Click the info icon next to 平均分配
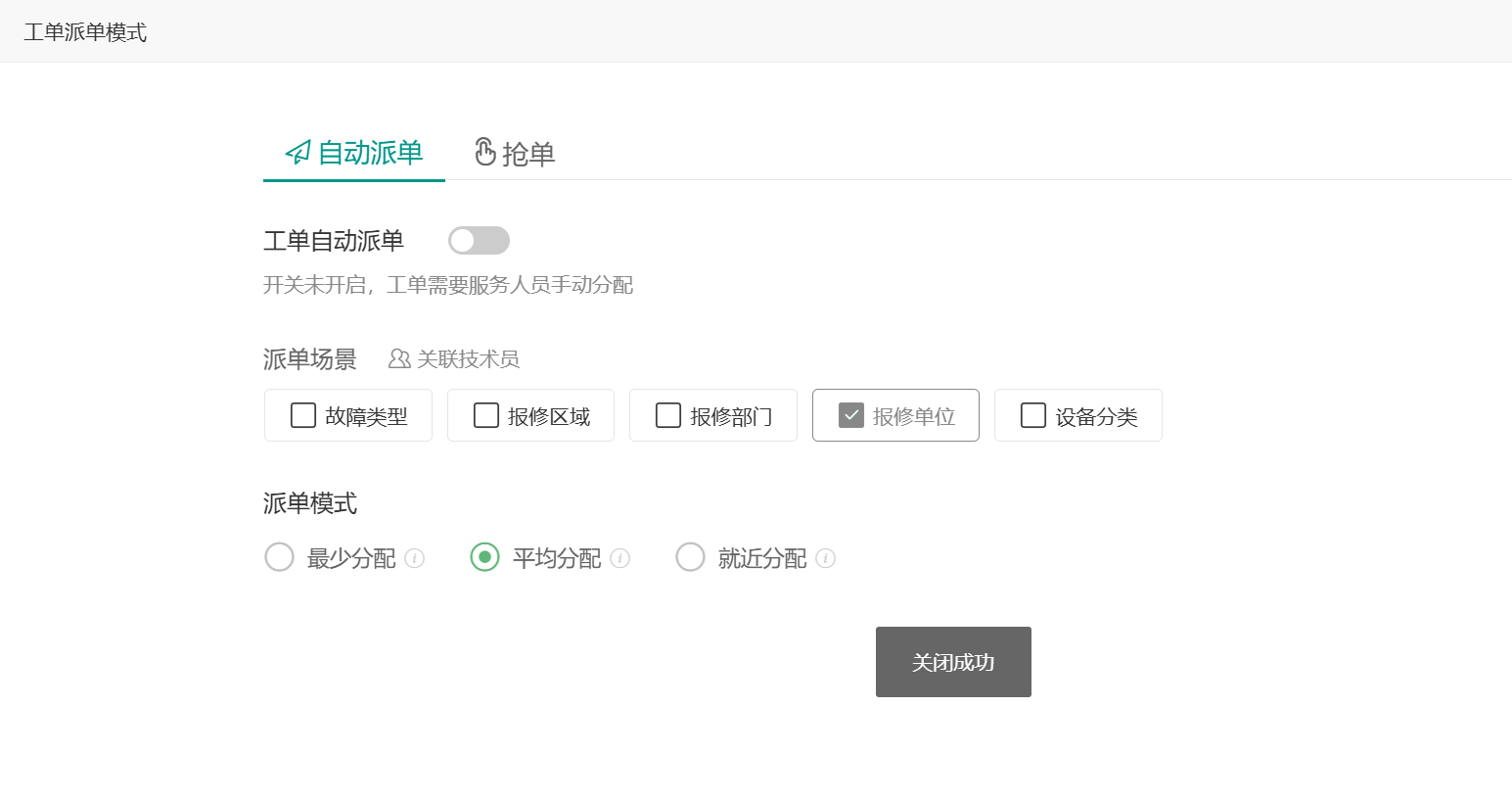1512x802 pixels. click(620, 558)
